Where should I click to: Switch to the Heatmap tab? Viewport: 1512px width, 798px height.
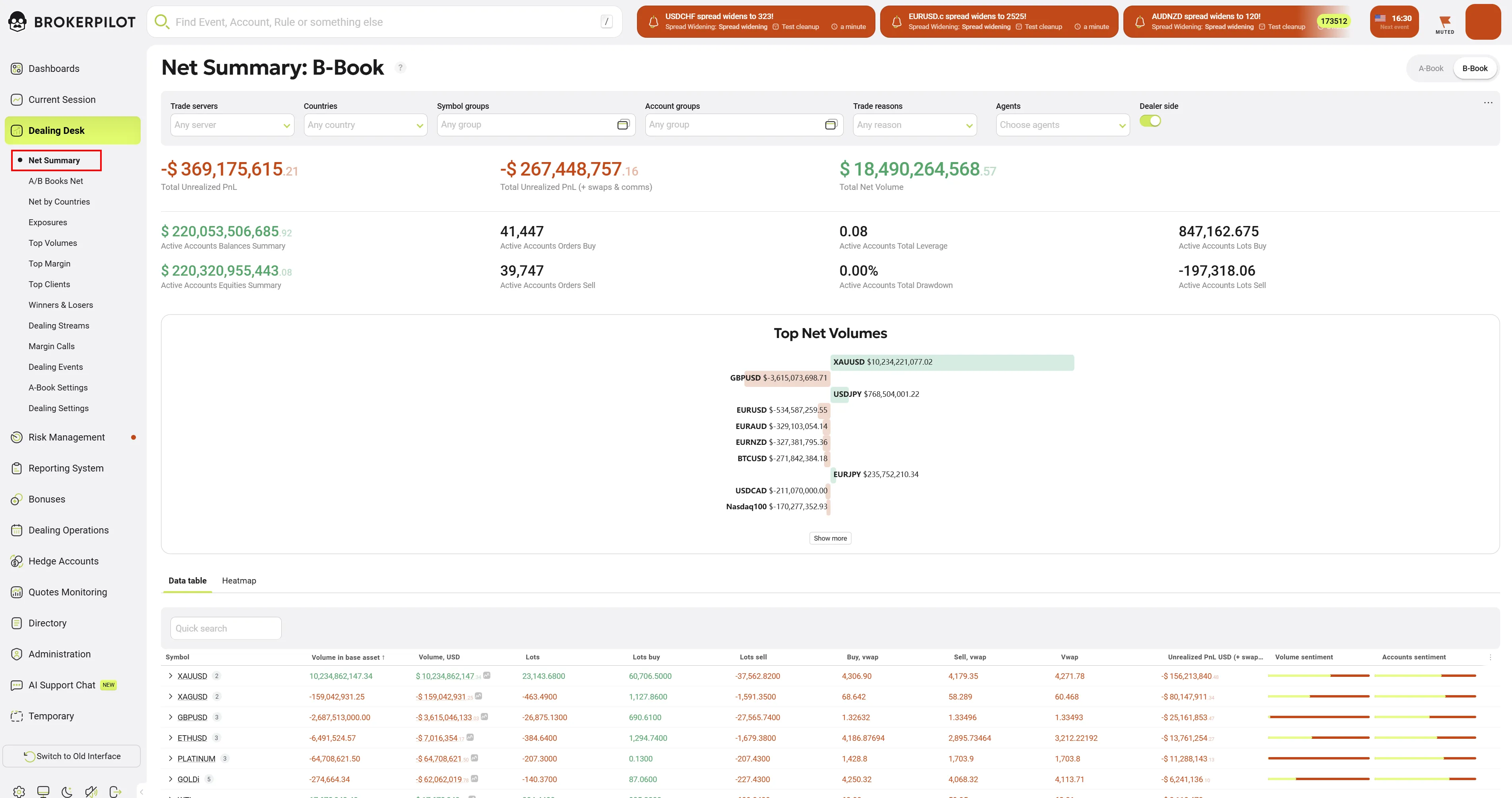point(239,580)
